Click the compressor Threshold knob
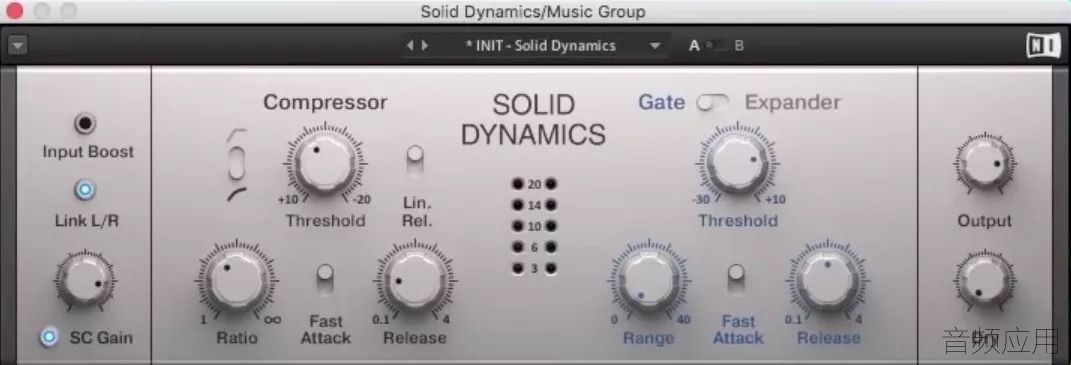The image size is (1071, 365). (324, 163)
